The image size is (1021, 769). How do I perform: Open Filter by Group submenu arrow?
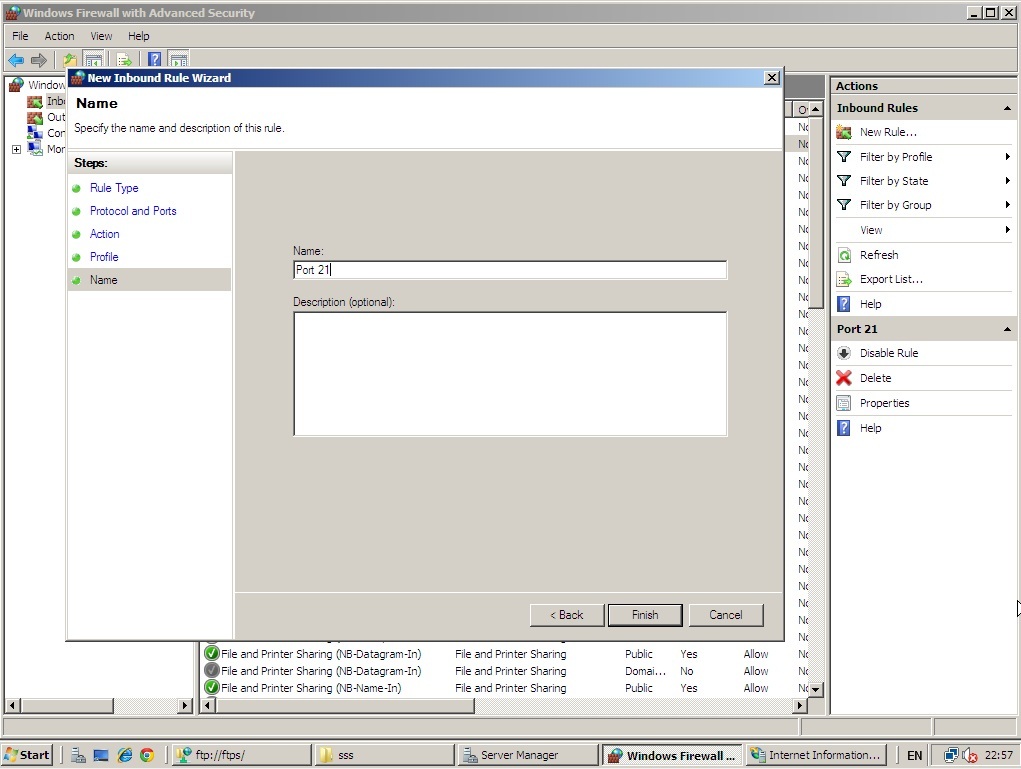click(1007, 205)
